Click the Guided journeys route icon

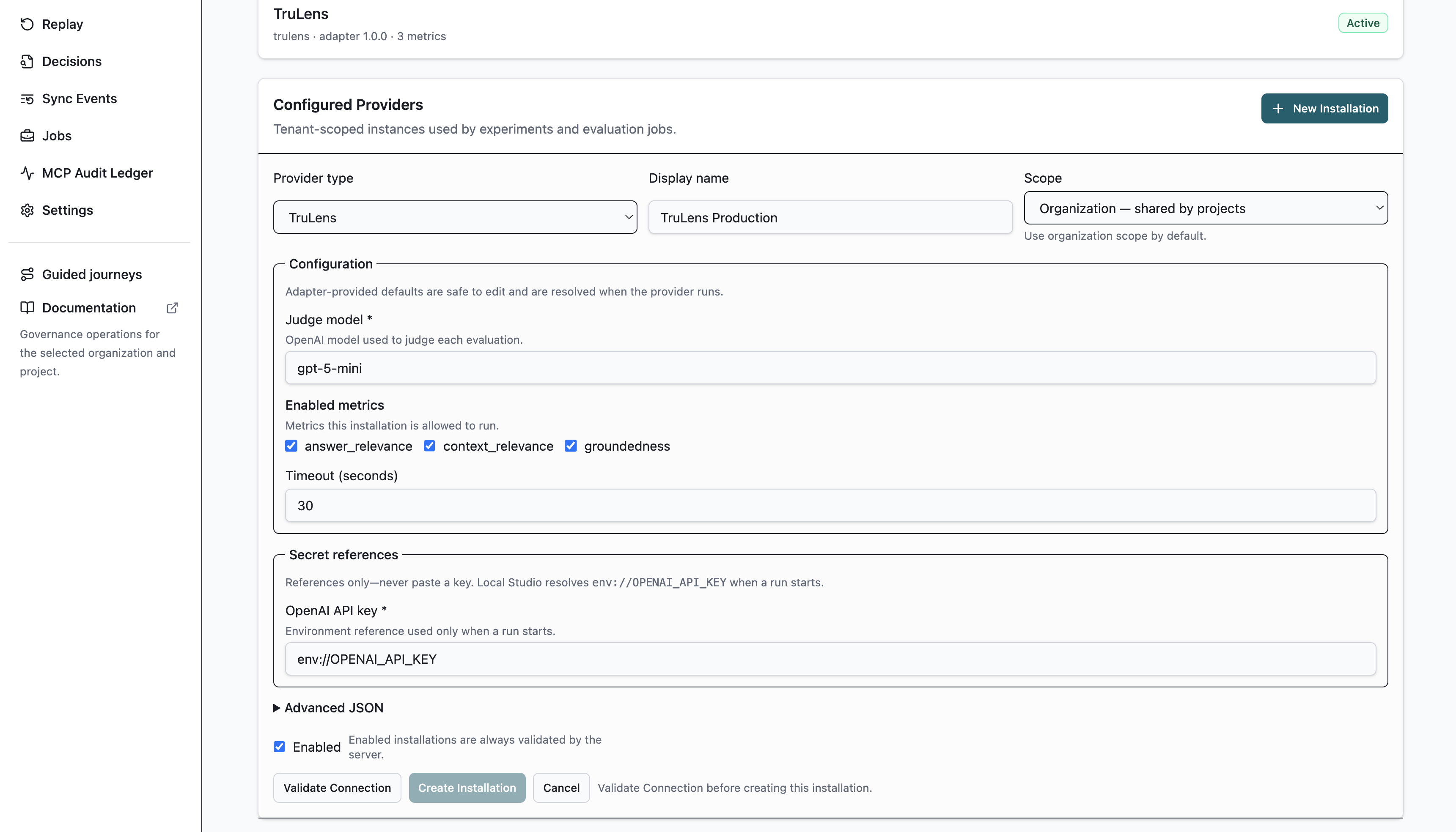[27, 274]
